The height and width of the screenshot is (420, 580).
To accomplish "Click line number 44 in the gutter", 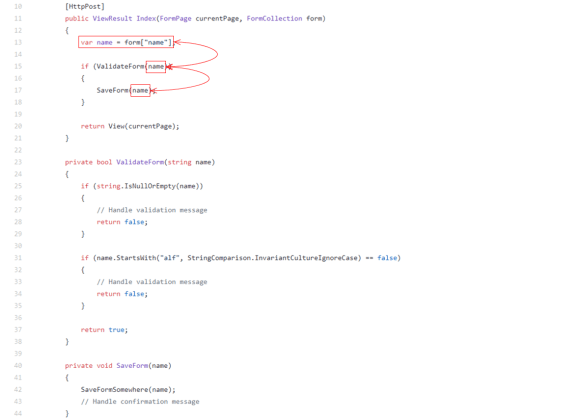I will (18, 414).
